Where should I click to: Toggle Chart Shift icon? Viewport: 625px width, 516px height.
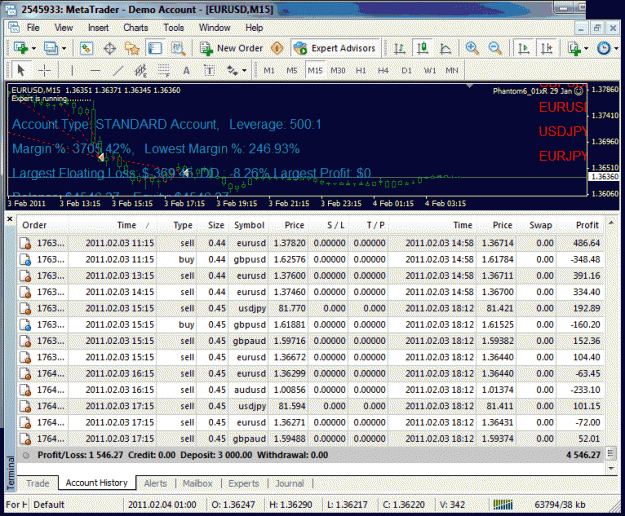point(546,48)
